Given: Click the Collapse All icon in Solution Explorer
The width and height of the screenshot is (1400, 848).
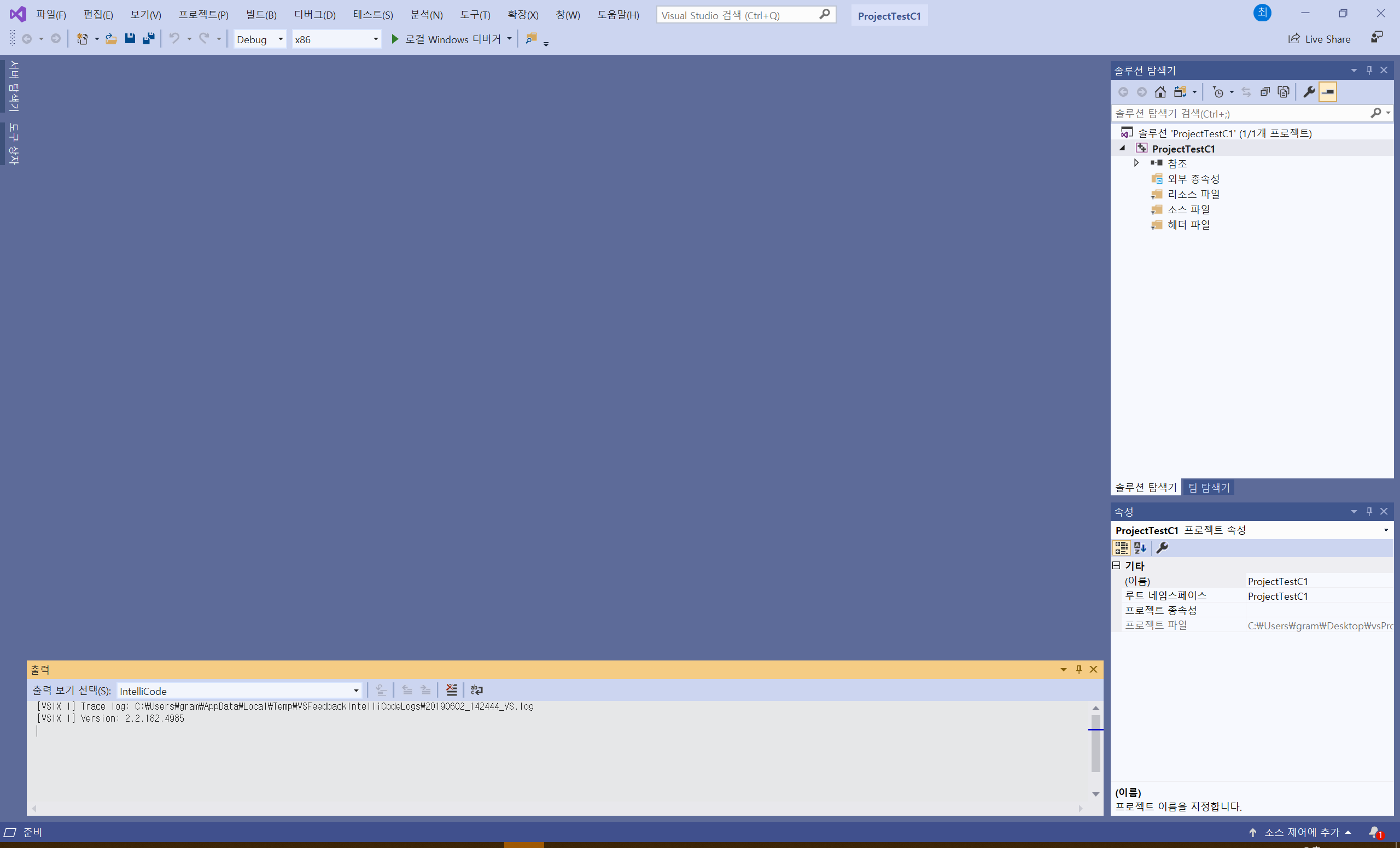Looking at the screenshot, I should (x=1265, y=92).
